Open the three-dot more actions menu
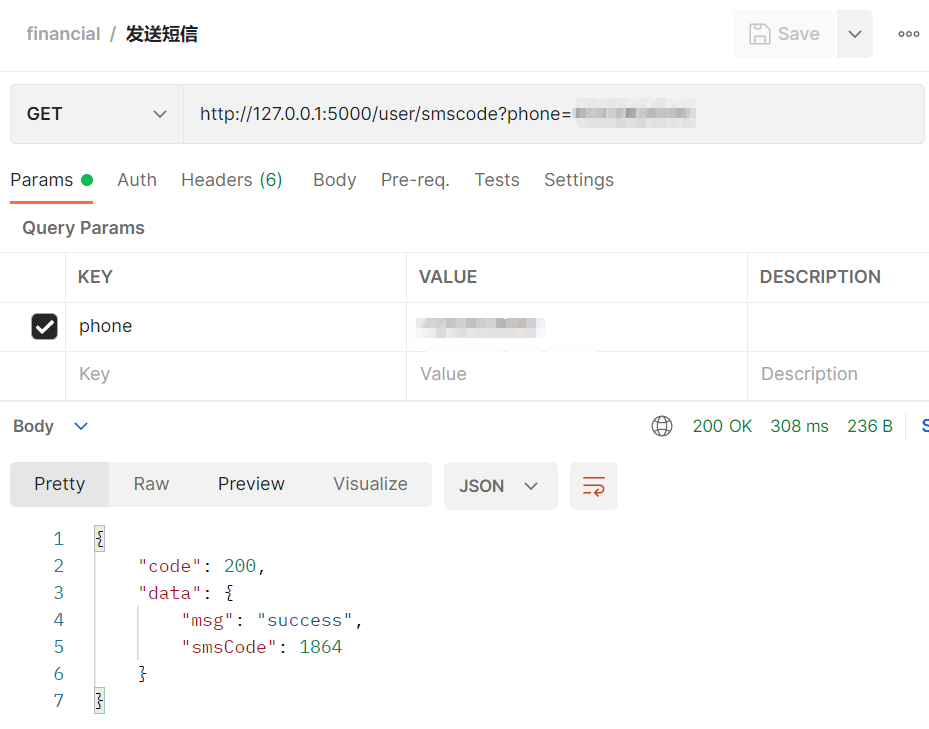The height and width of the screenshot is (729, 929). tap(908, 34)
